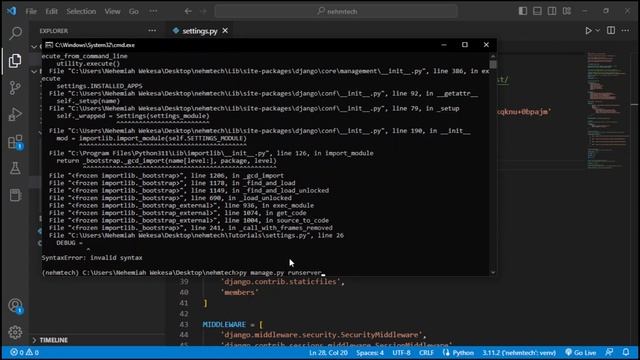Open notifications bell icon
This screenshot has width=640, height=360.
626,352
